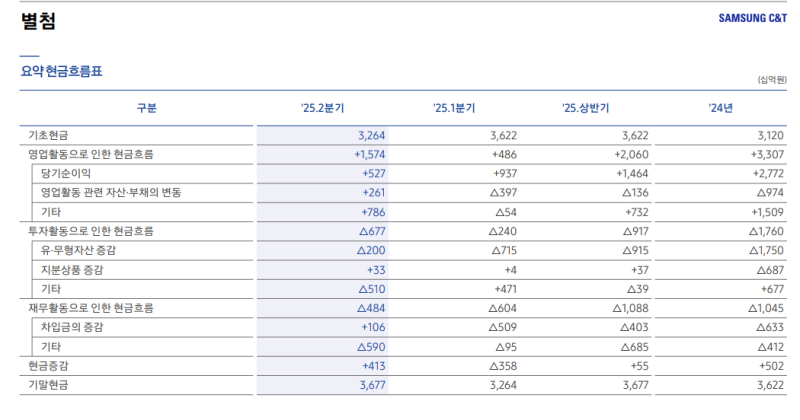Image resolution: width=800 pixels, height=420 pixels.
Task: Click the (십억원) unit label
Action: 770,80
